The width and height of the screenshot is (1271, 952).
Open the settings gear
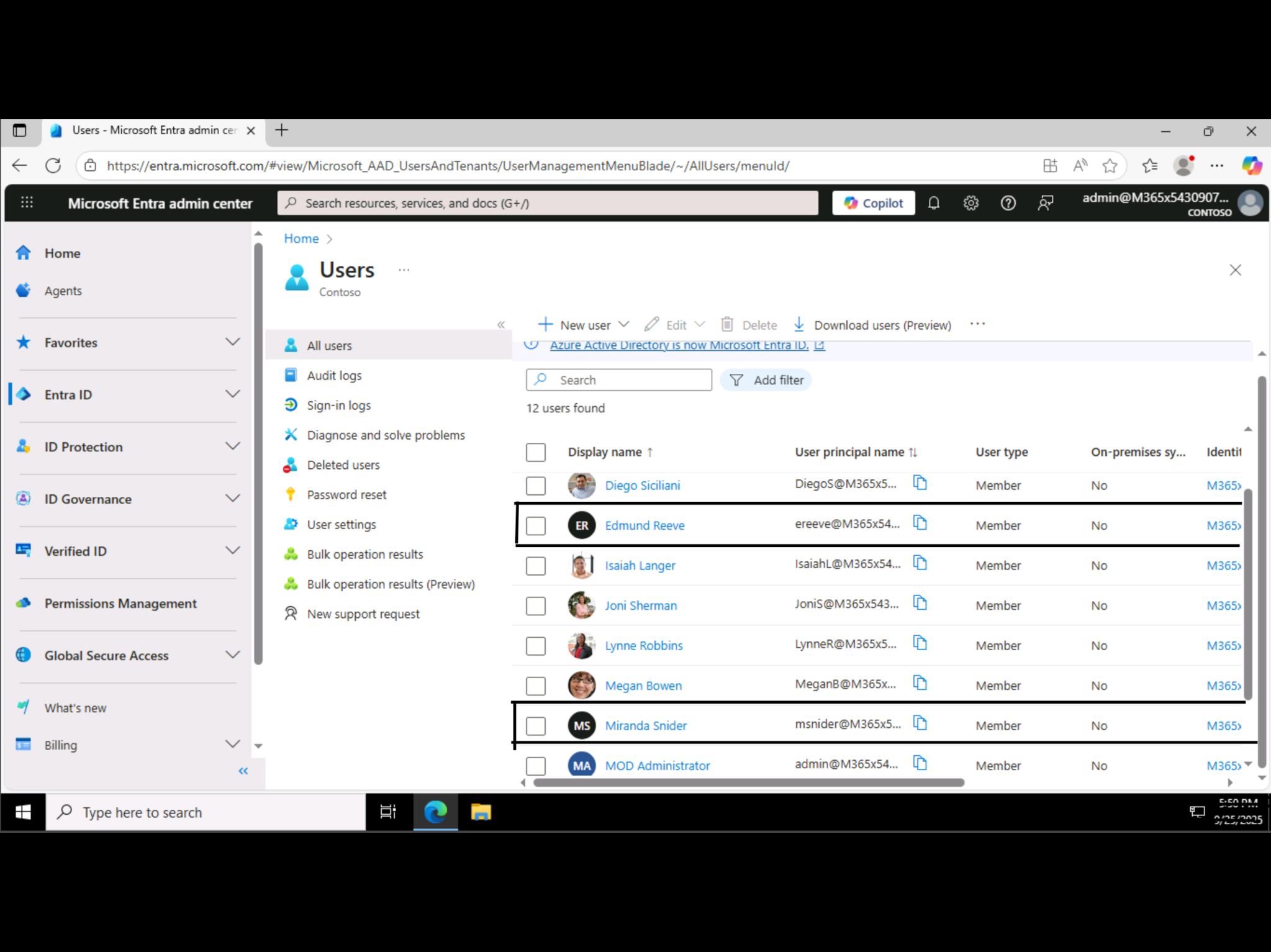(x=970, y=202)
